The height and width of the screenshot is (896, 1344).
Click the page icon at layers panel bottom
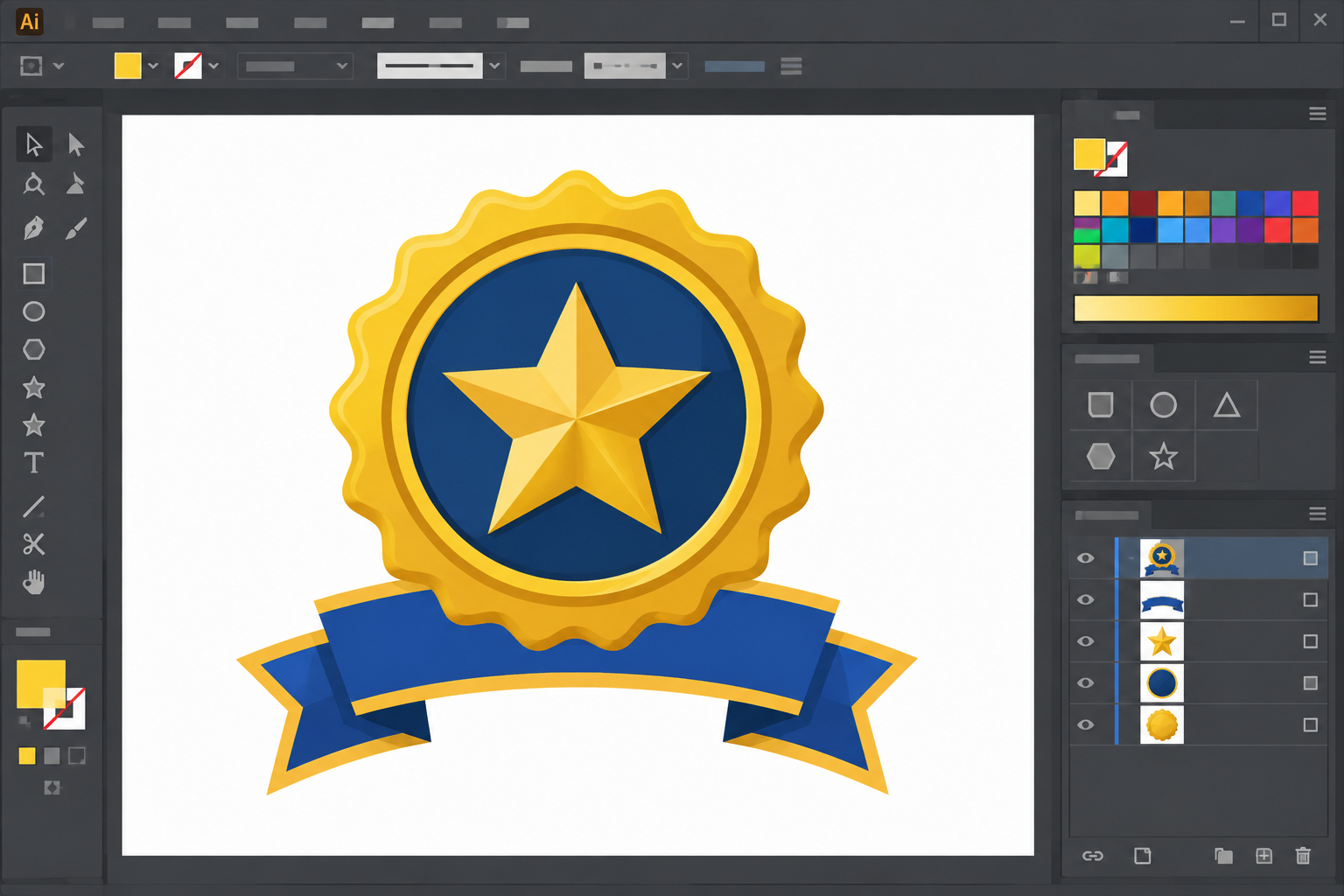tap(1143, 856)
